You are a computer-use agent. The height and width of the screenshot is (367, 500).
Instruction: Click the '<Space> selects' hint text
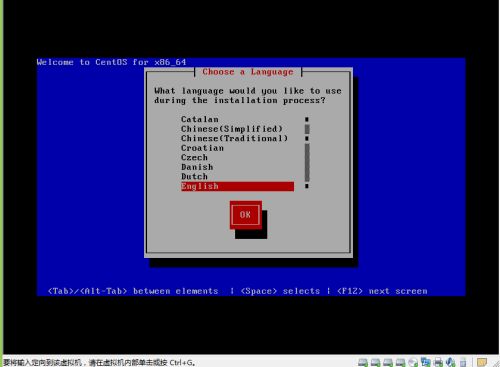(280, 291)
